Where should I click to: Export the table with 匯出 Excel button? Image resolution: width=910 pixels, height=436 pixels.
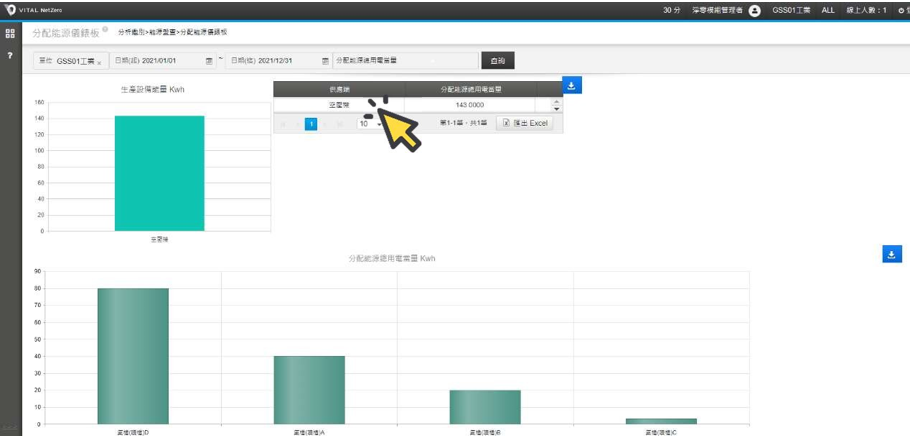[x=525, y=123]
